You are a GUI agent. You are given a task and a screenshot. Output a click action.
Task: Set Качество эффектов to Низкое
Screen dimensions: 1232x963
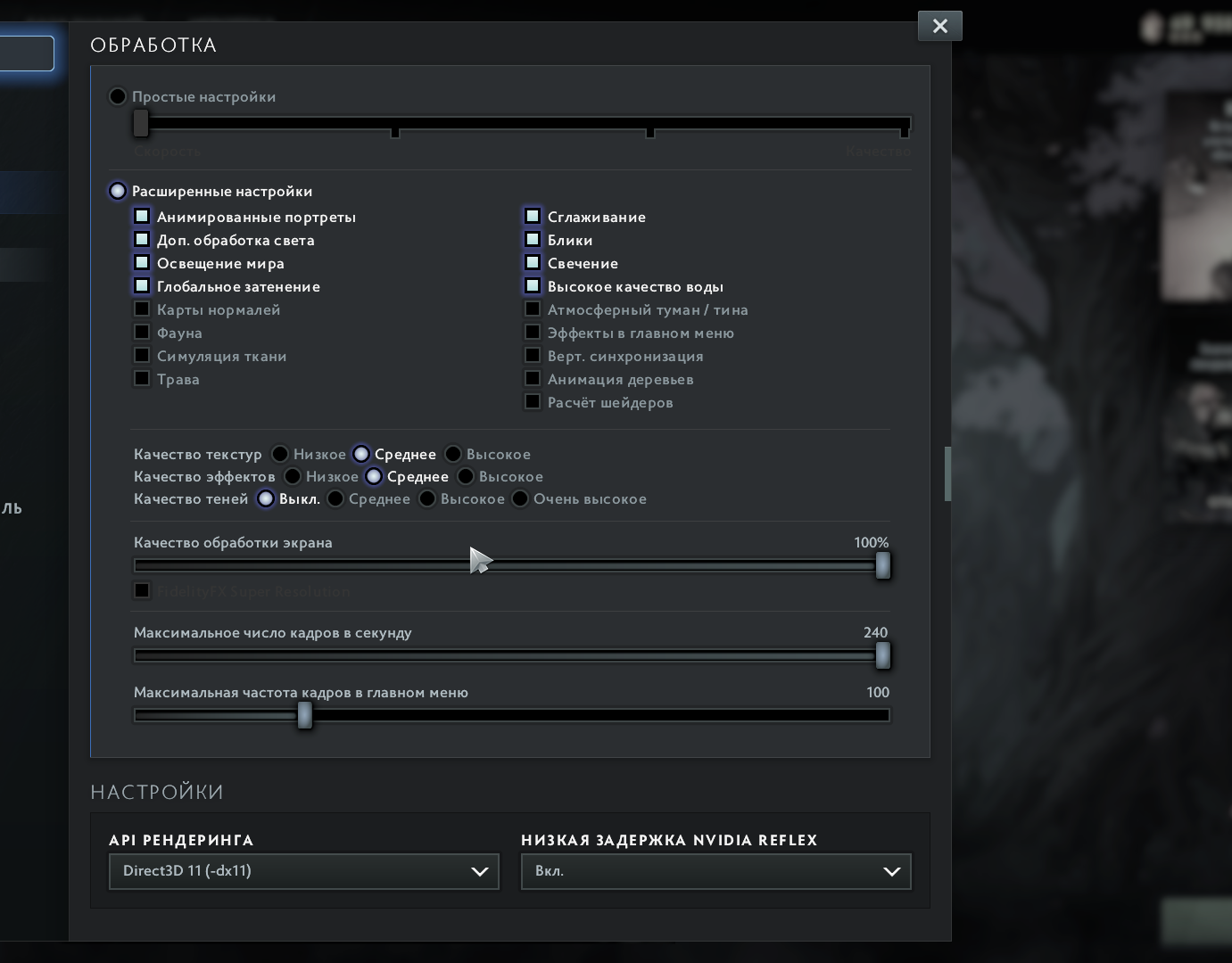[293, 476]
